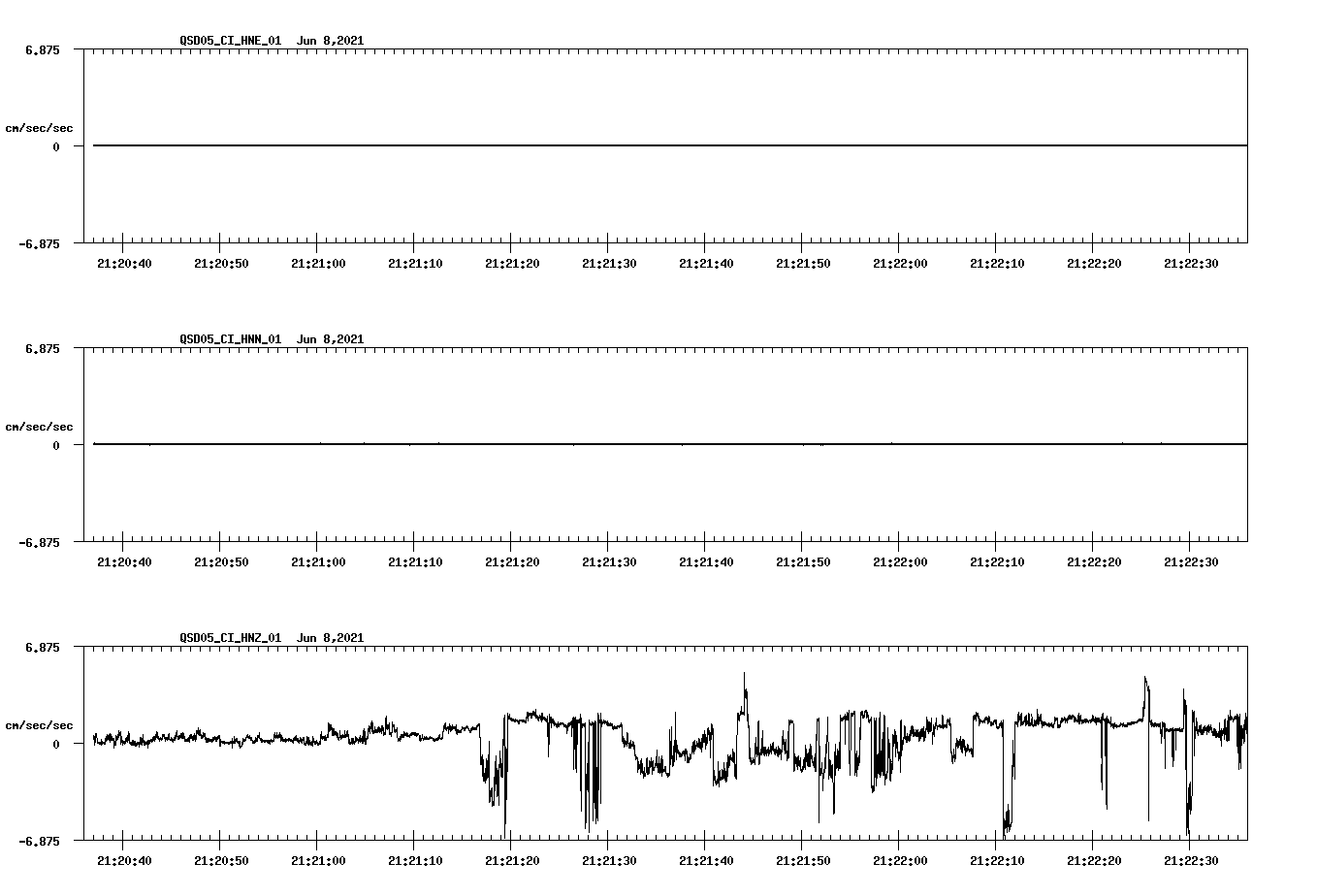This screenshot has width=1317, height=896.
Task: Click the 21:22:10 label in HNN plot
Action: pyautogui.click(x=997, y=561)
